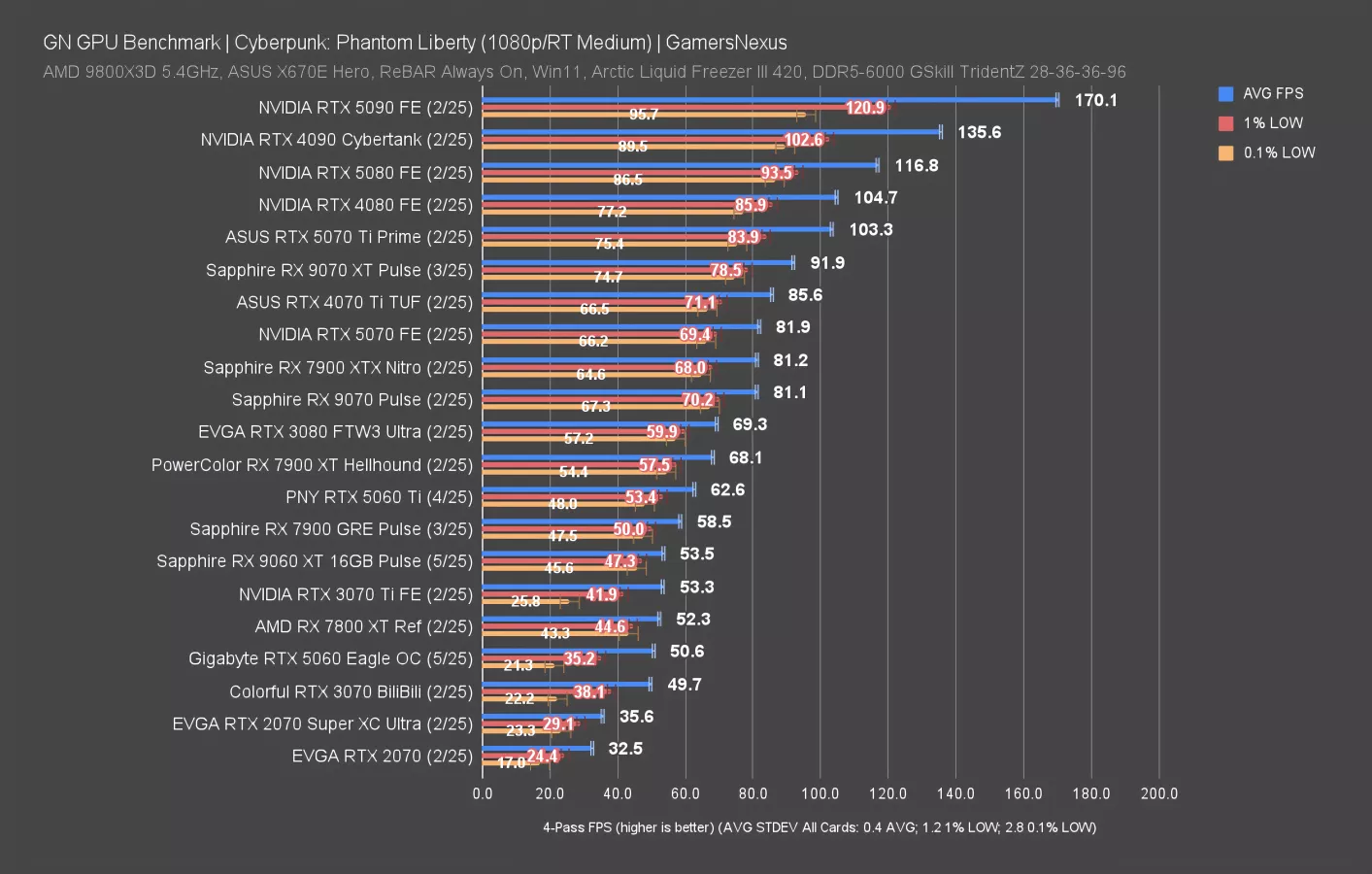Select the EVGA RTX 3080 FTW3 Ultra label

pyautogui.click(x=335, y=432)
